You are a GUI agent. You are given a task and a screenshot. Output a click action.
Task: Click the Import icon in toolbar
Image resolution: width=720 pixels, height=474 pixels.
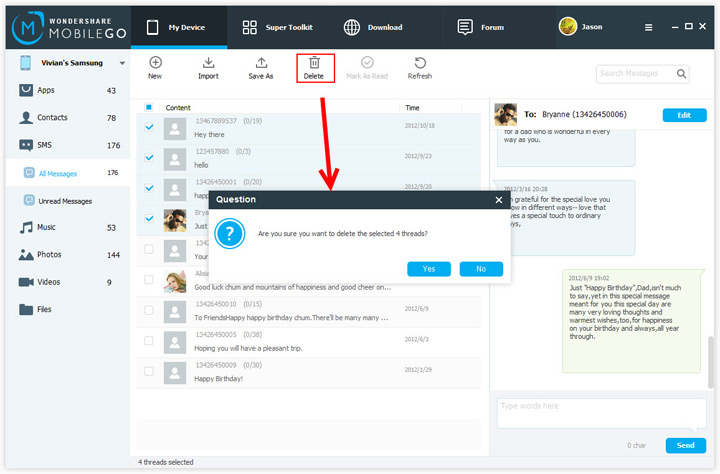(x=208, y=62)
